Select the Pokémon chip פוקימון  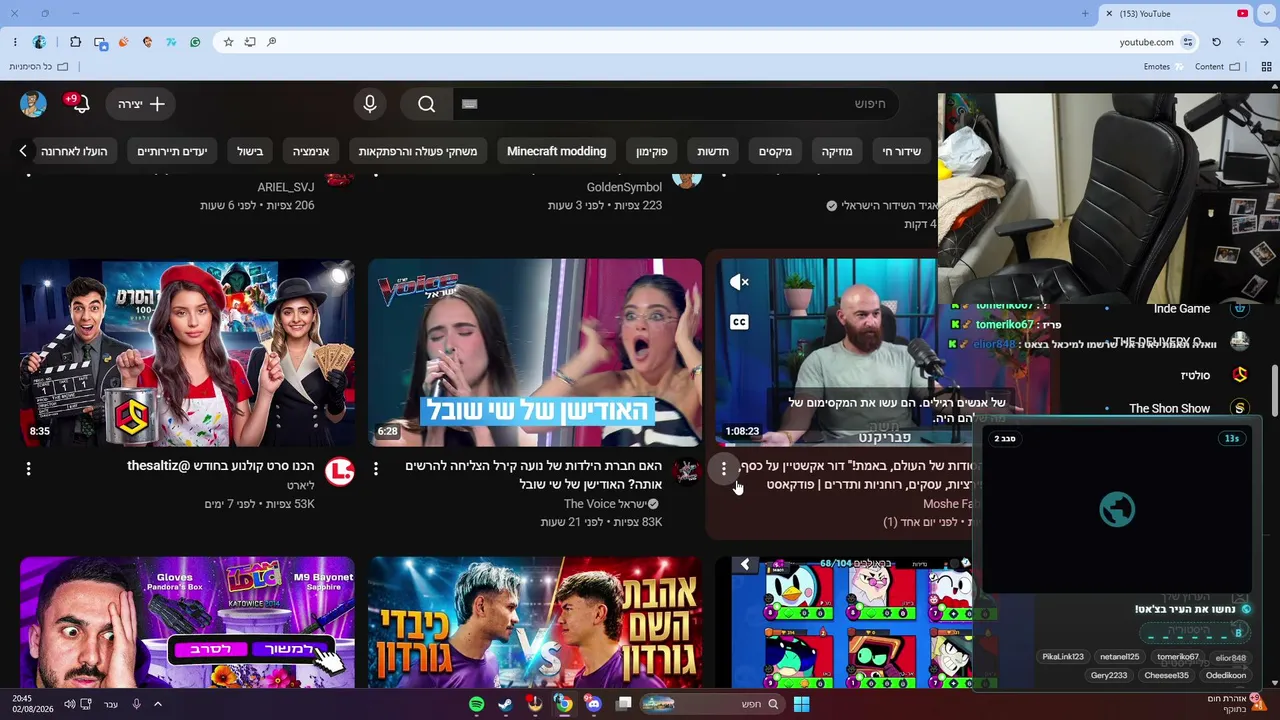coord(652,152)
